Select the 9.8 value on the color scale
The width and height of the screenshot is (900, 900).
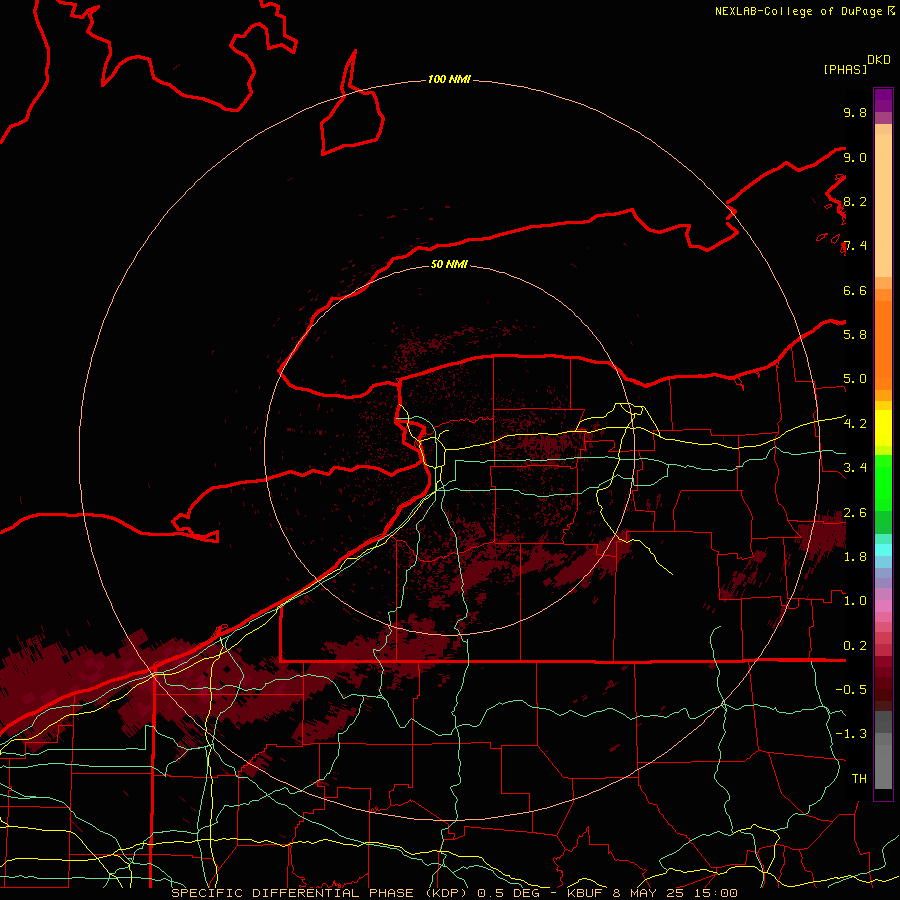point(855,112)
